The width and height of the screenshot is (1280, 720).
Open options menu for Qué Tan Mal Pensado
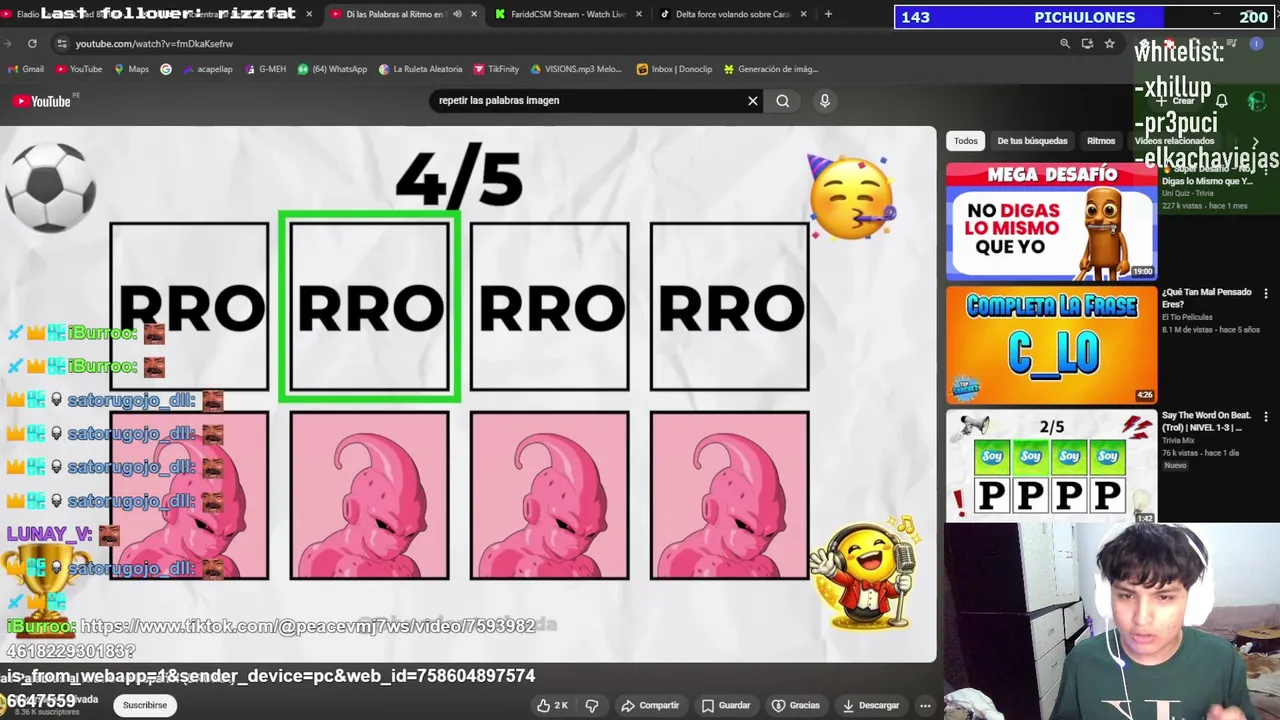tap(1266, 294)
